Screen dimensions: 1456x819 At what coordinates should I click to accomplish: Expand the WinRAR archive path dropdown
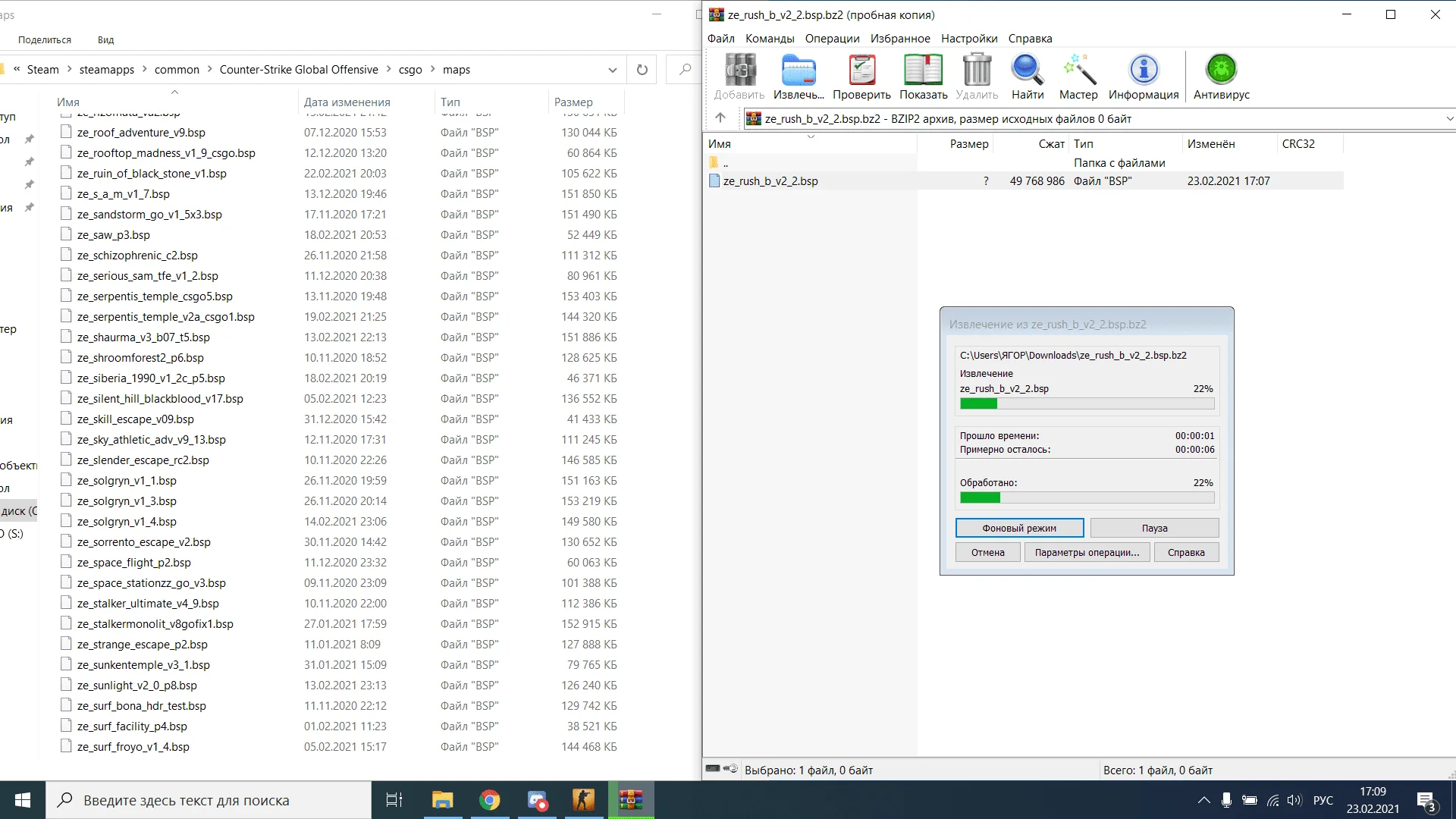pyautogui.click(x=1449, y=118)
